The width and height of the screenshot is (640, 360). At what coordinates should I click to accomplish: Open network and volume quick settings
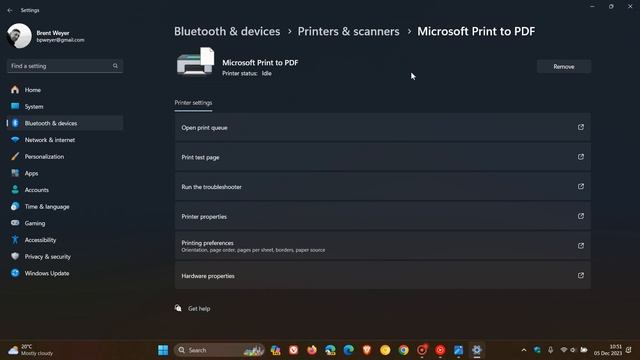click(x=573, y=350)
